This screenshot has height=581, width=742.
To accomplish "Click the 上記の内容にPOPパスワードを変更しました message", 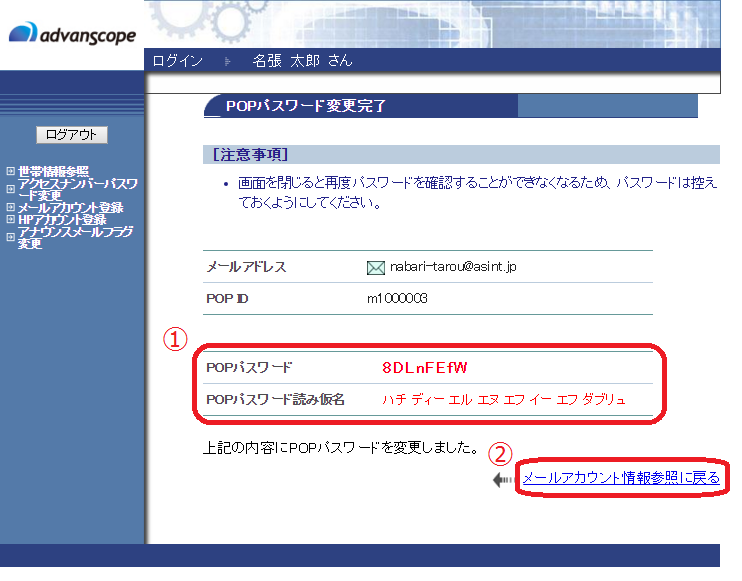I will click(342, 448).
